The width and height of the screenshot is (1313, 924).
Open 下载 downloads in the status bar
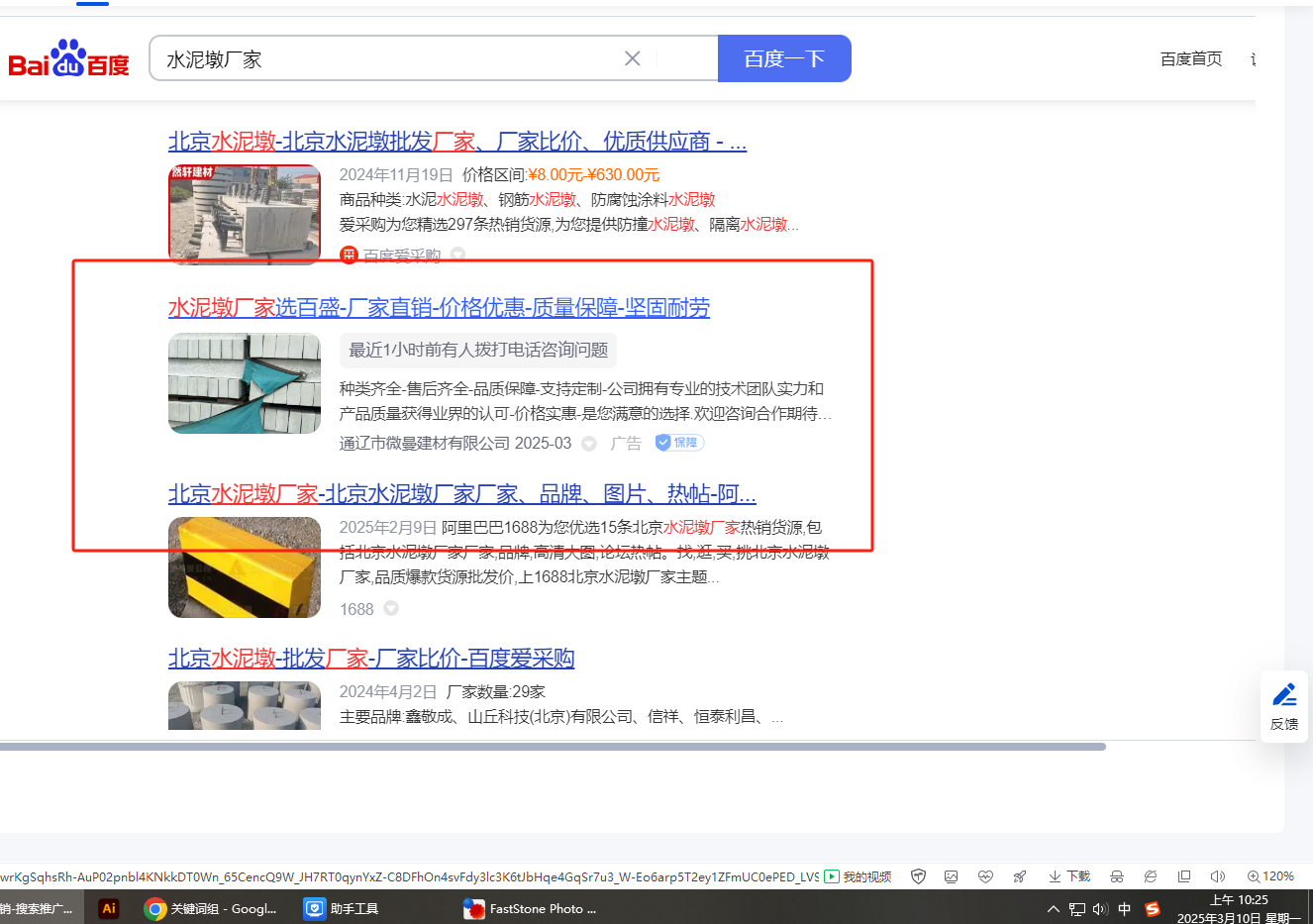(x=1069, y=876)
